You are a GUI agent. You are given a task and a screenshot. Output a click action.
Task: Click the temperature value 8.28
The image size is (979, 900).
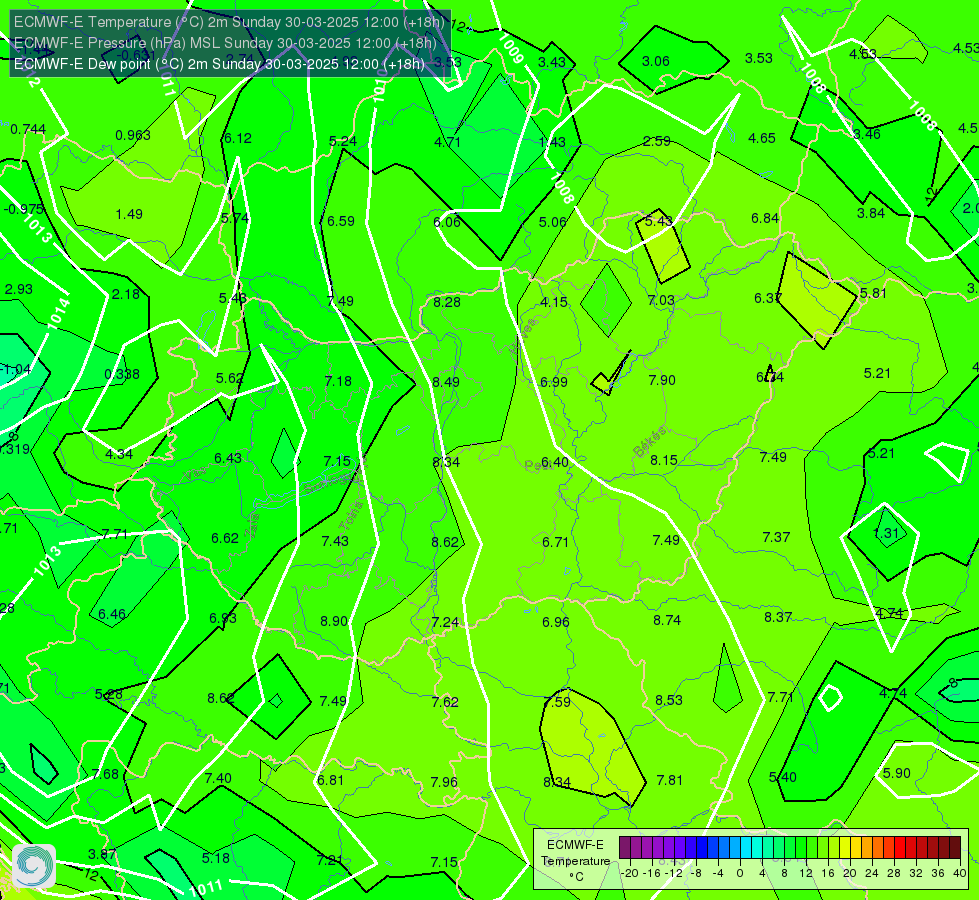[447, 302]
